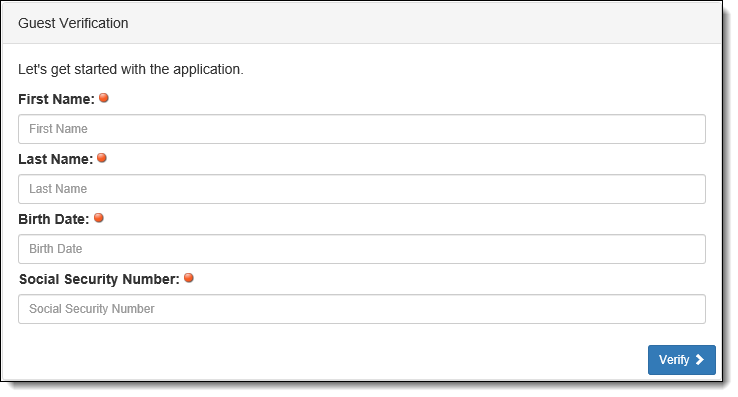Click the red required dot beside Last Name

click(102, 158)
